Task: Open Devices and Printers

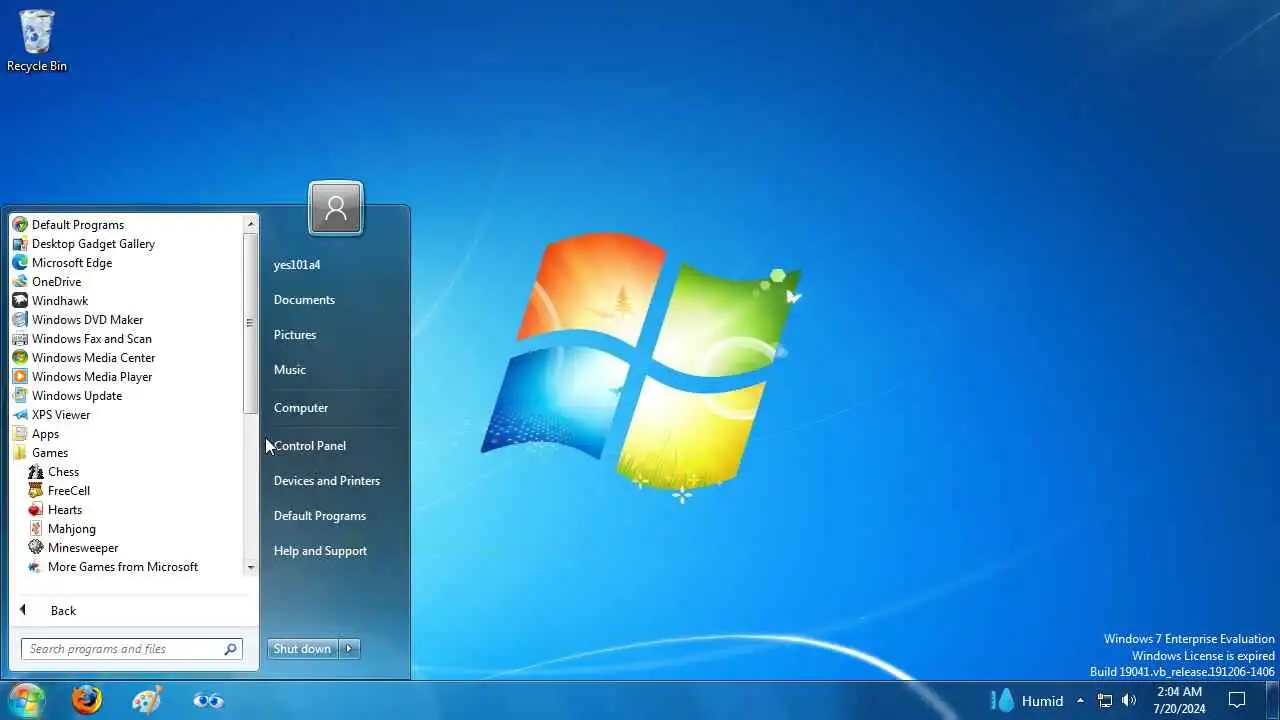Action: pyautogui.click(x=327, y=481)
